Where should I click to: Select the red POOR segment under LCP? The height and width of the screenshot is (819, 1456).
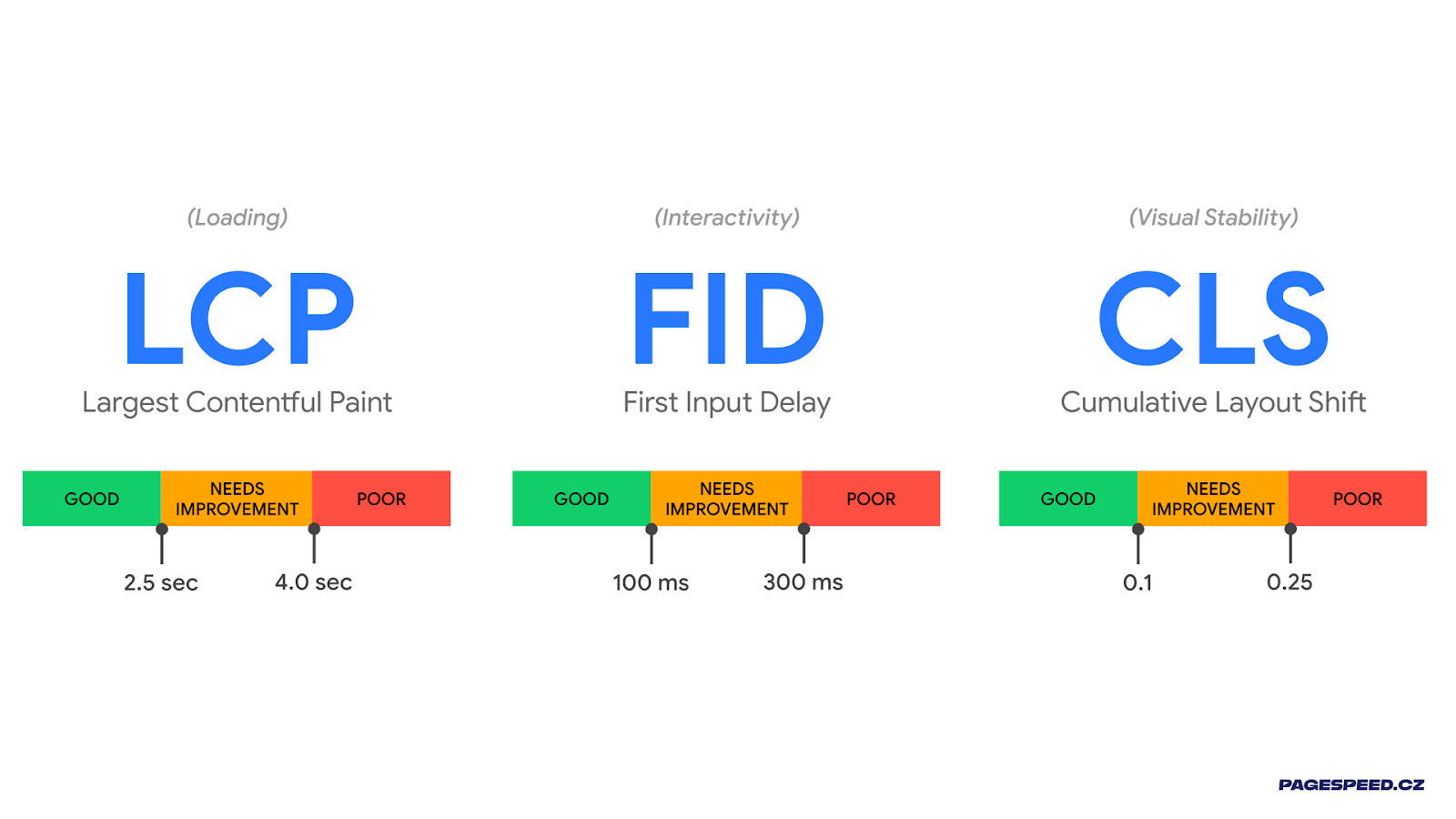(x=381, y=499)
